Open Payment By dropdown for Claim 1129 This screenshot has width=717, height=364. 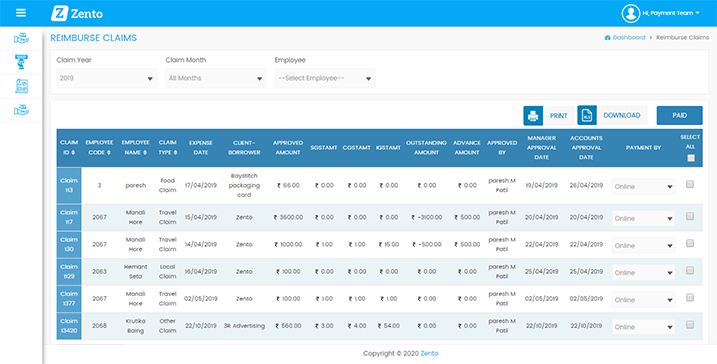point(643,272)
